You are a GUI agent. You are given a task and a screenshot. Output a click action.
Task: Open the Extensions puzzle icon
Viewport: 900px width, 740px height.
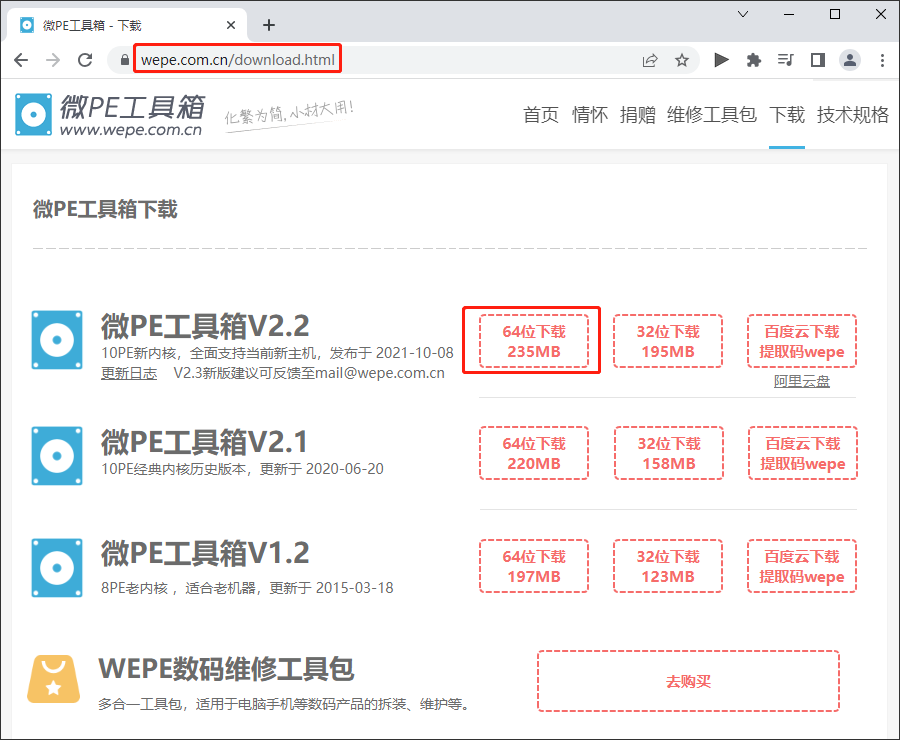(x=754, y=60)
